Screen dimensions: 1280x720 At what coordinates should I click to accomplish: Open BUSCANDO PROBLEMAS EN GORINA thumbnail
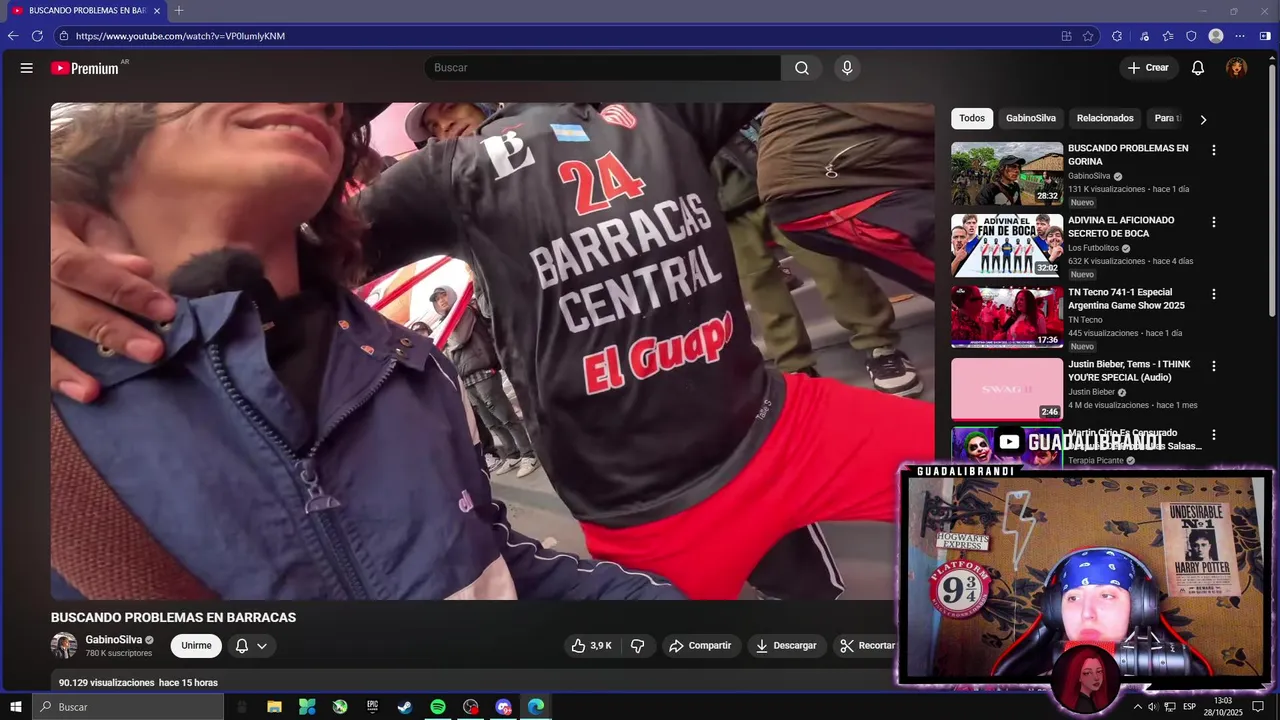(x=1007, y=173)
